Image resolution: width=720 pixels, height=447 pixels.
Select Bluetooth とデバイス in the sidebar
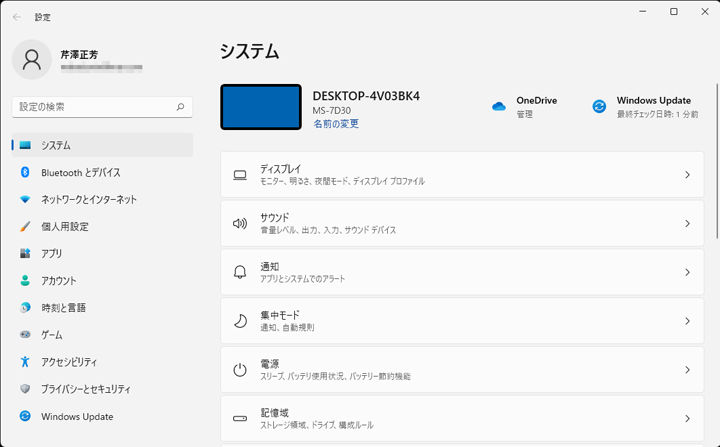click(x=102, y=172)
